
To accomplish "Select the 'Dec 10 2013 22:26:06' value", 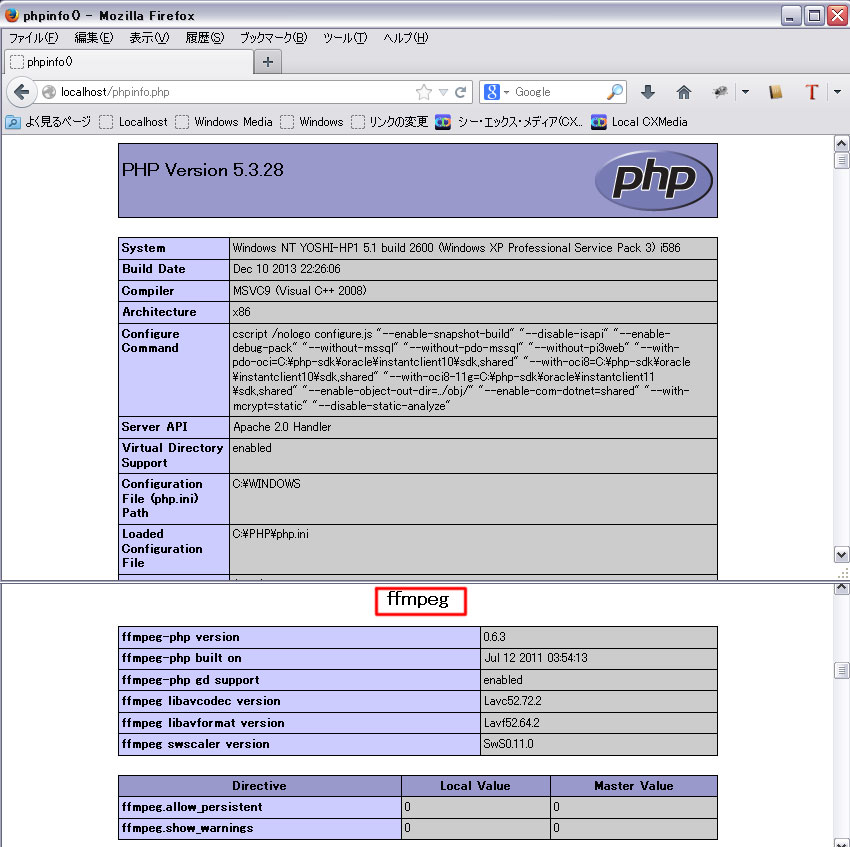I will point(286,269).
